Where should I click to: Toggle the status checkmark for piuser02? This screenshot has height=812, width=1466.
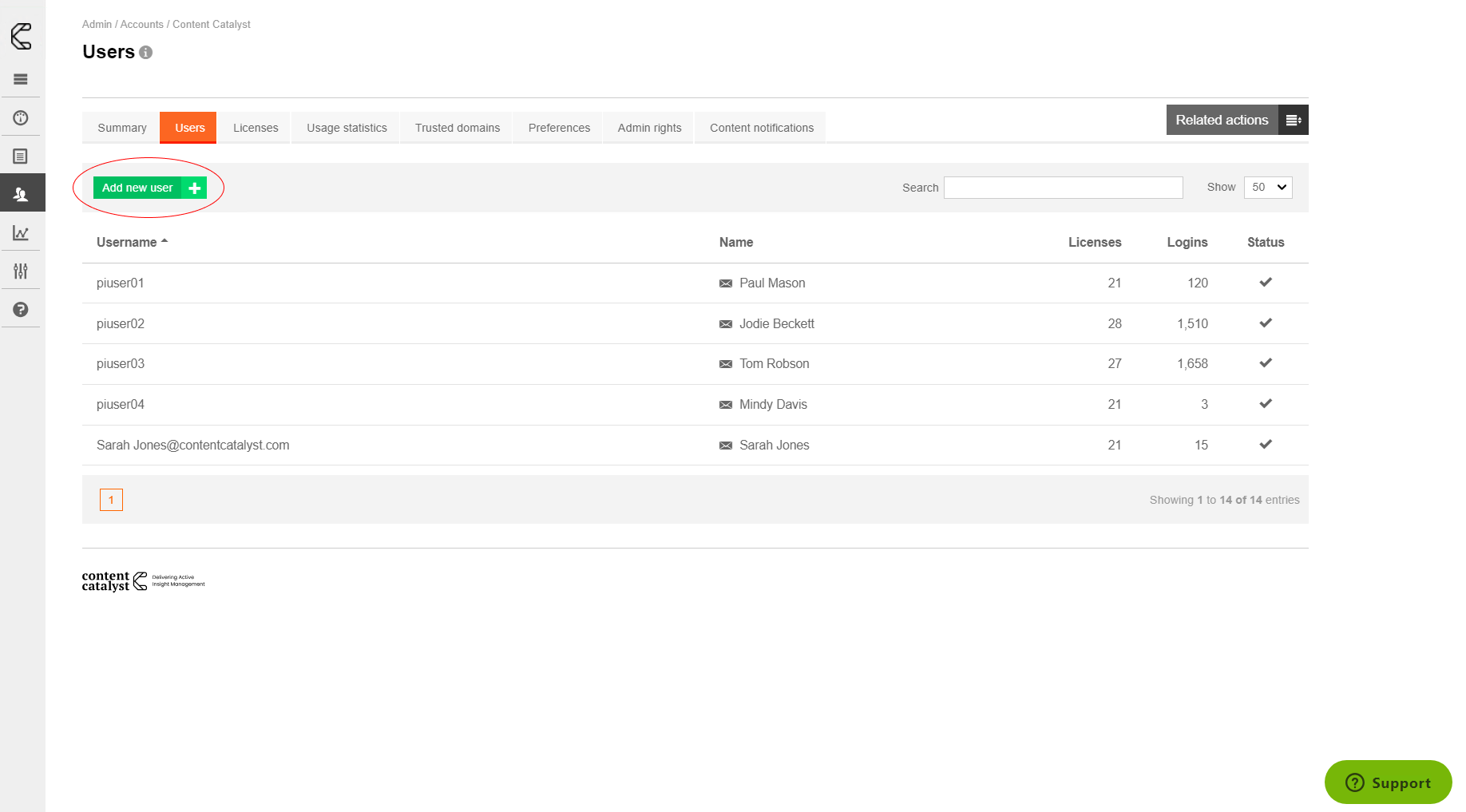(x=1265, y=323)
